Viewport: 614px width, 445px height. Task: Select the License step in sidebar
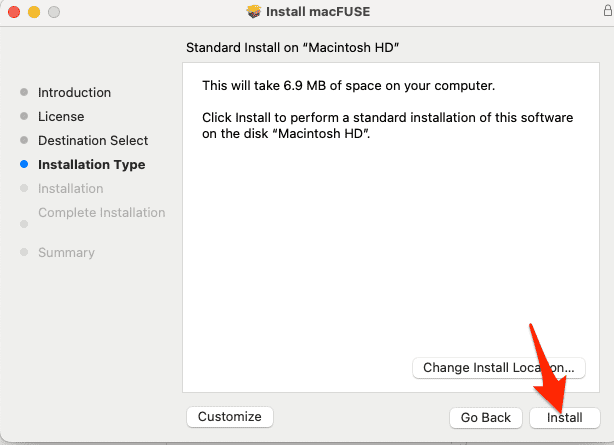(x=61, y=117)
